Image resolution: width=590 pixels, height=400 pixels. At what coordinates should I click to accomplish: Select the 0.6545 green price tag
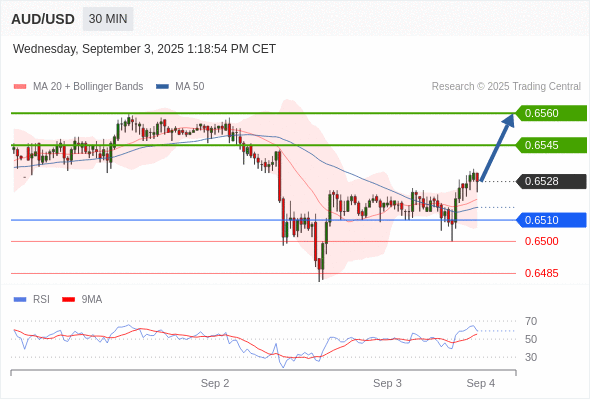point(551,145)
